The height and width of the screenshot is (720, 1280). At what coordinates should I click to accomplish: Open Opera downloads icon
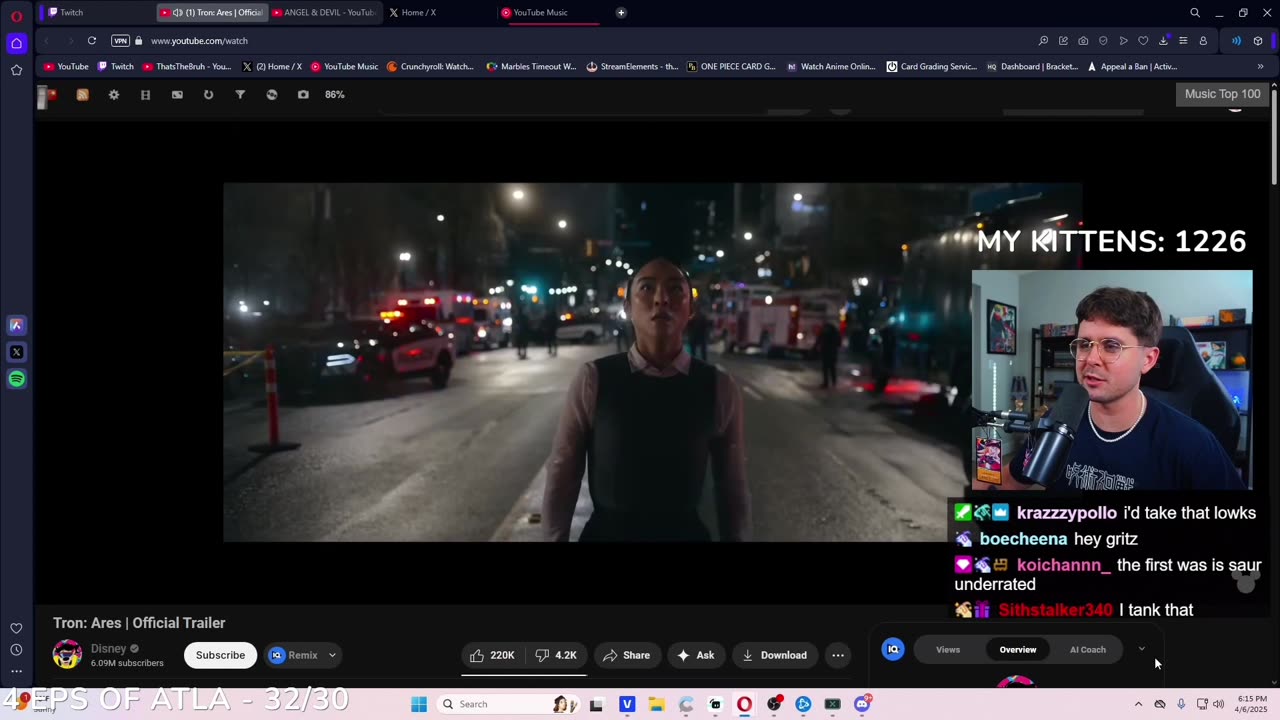pos(1163,41)
